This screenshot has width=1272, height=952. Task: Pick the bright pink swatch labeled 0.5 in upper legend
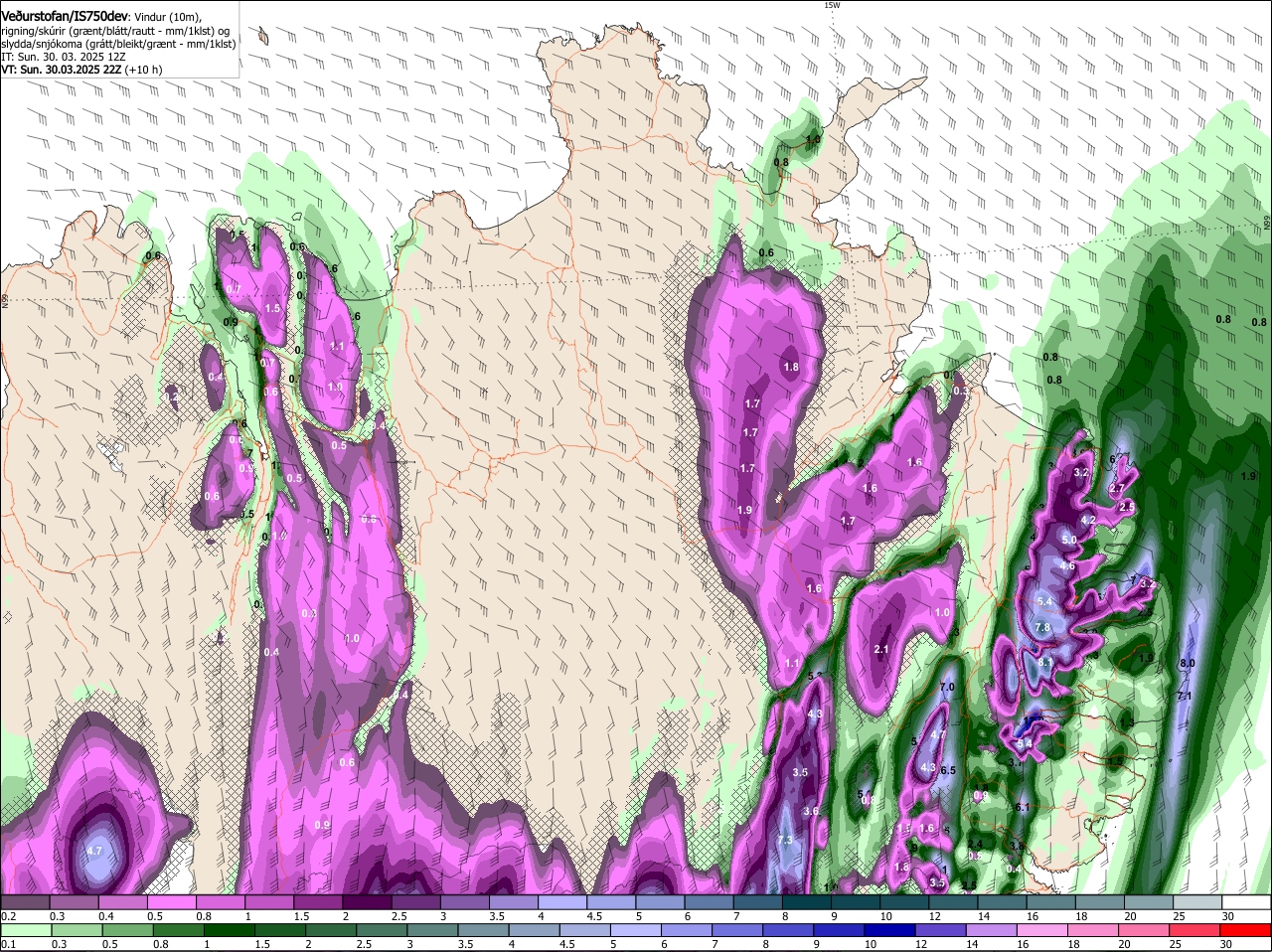point(171,902)
